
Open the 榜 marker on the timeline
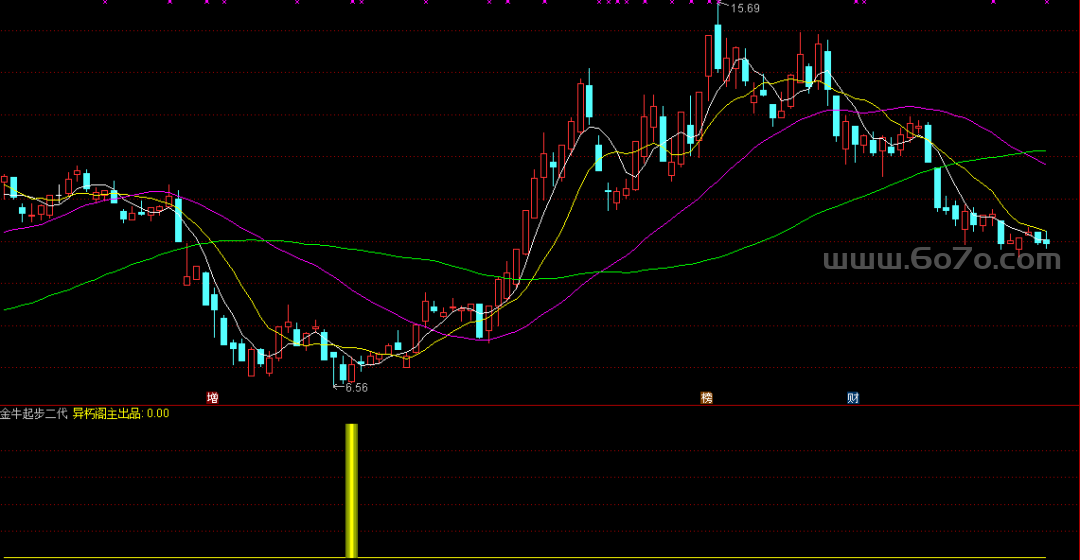click(707, 398)
